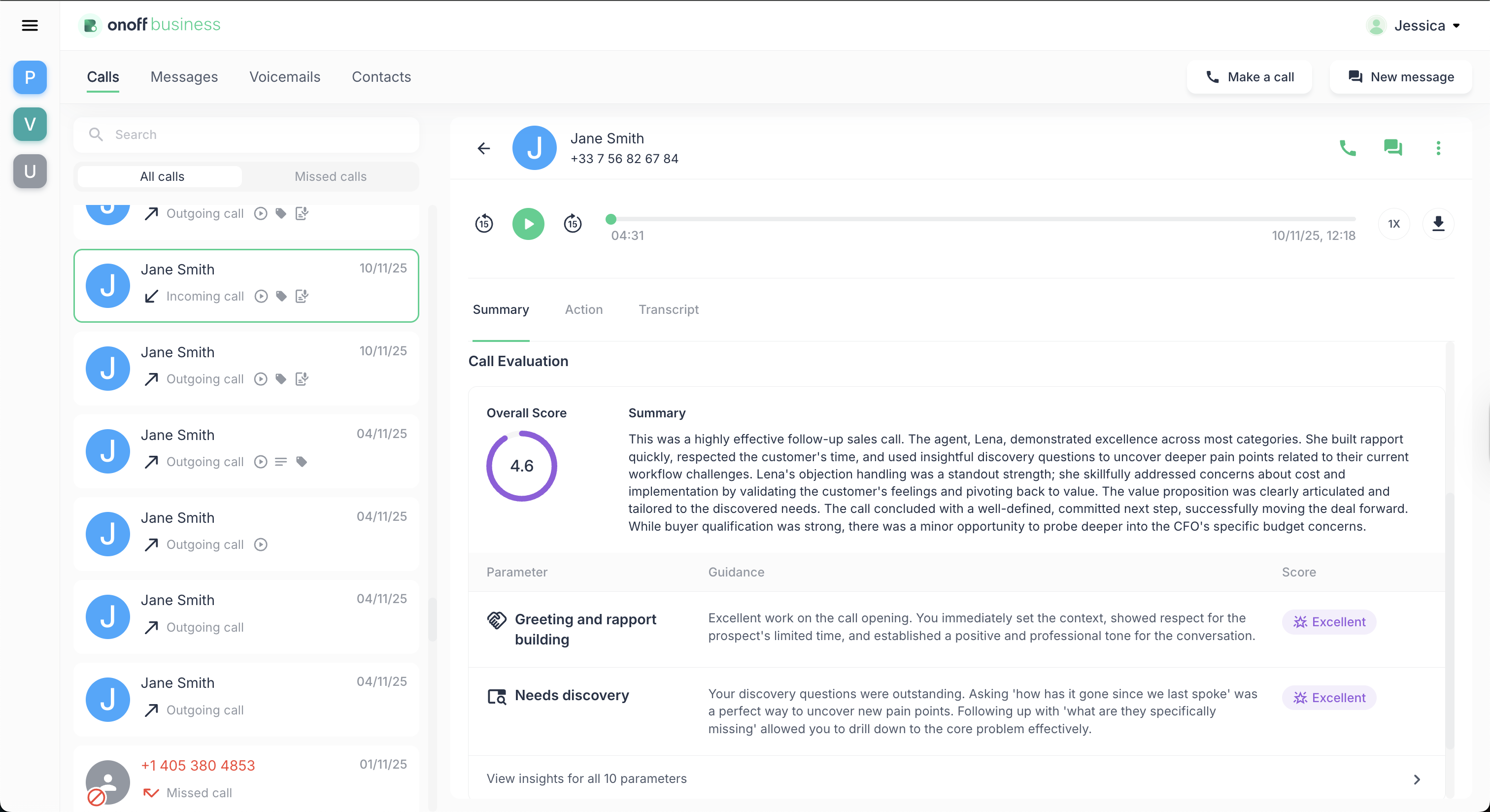Switch to the Transcript tab
The width and height of the screenshot is (1490, 812).
669,309
